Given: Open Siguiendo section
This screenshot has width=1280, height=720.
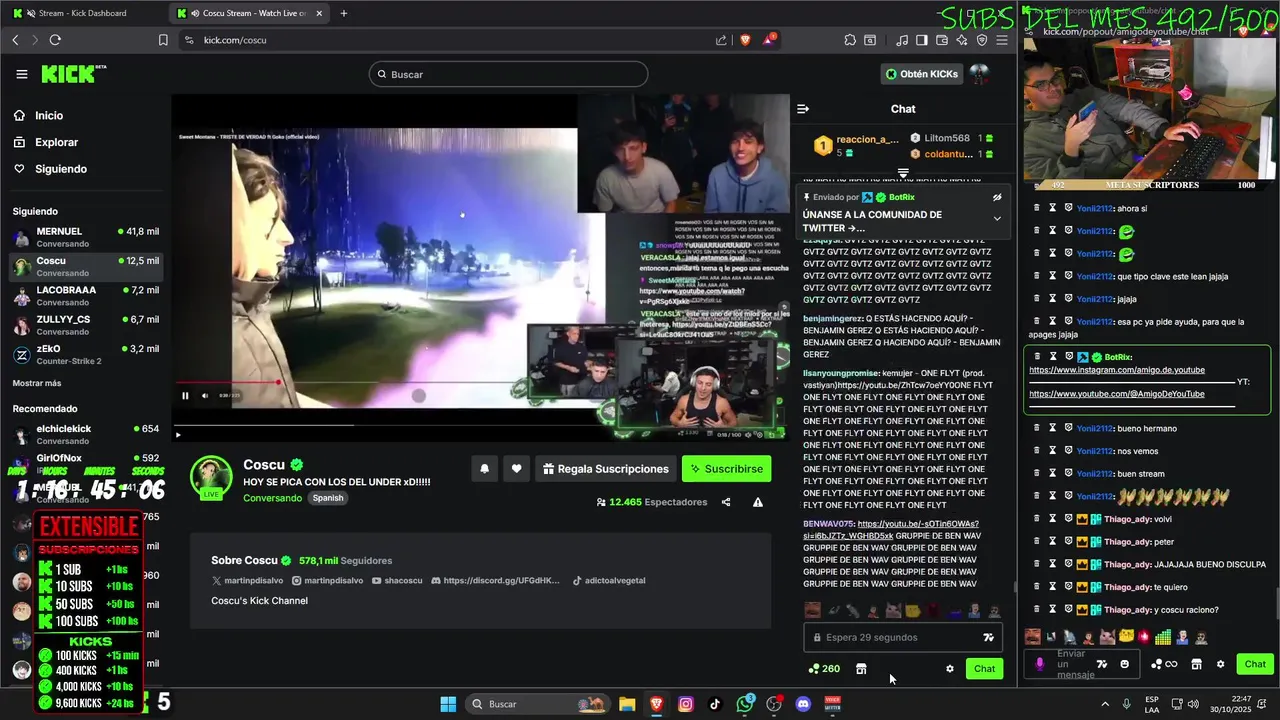Looking at the screenshot, I should 50,169.
